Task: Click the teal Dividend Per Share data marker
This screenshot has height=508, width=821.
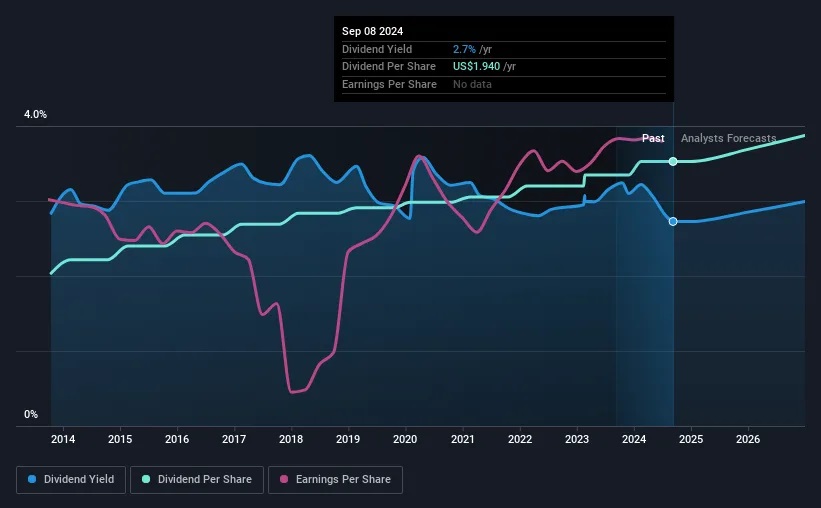Action: [673, 161]
